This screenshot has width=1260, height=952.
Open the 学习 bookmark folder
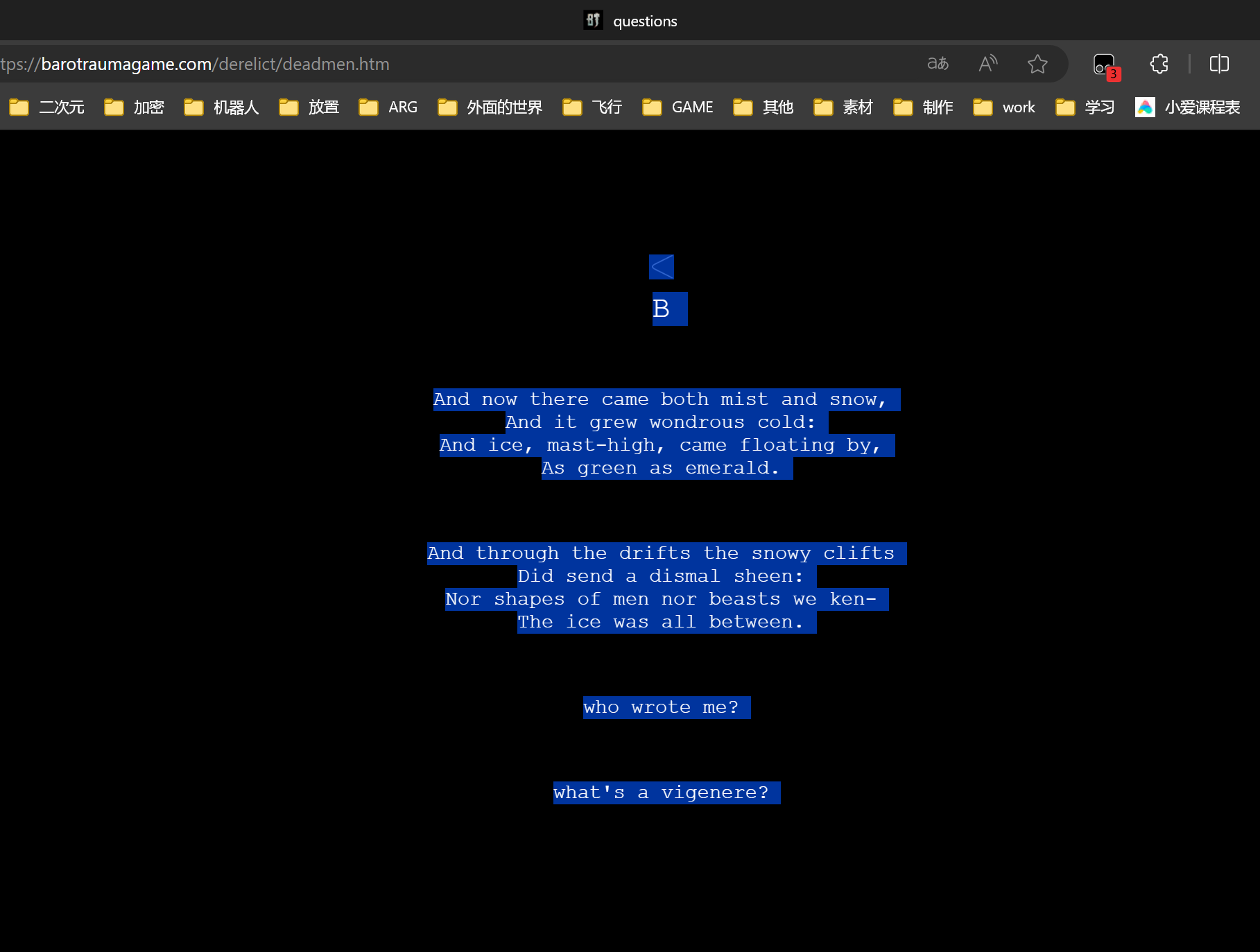coord(1085,107)
